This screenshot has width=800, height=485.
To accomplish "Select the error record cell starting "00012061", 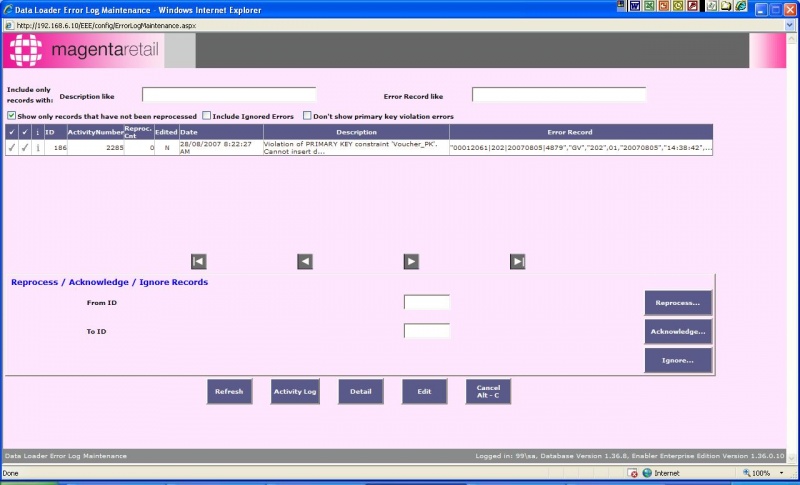I will click(x=581, y=147).
